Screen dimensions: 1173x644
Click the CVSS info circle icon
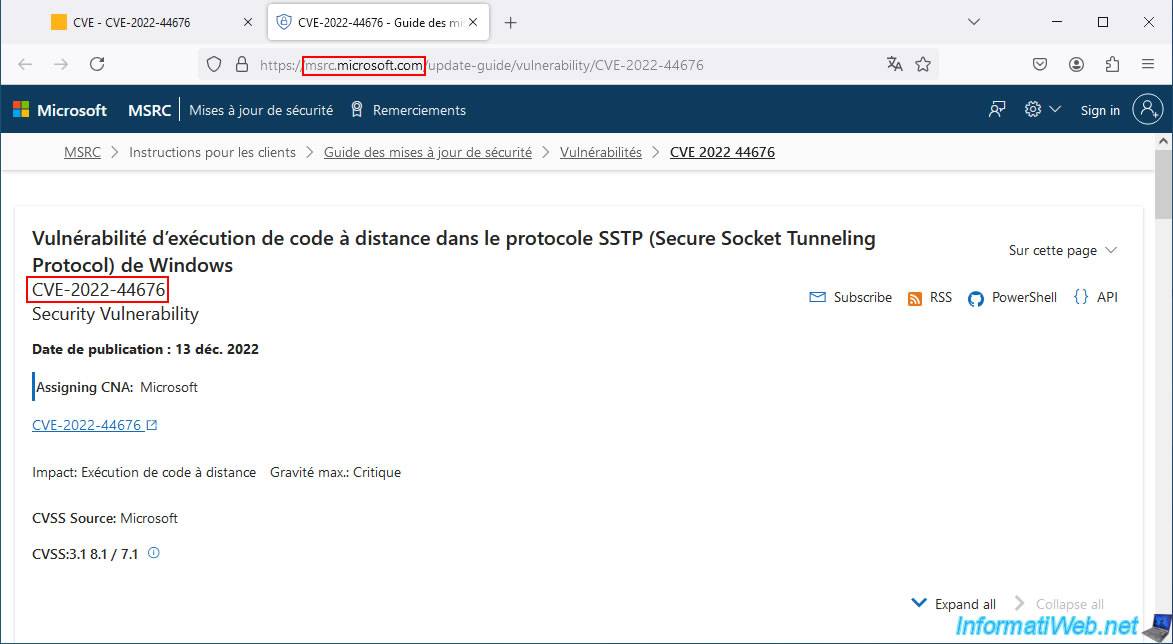154,552
